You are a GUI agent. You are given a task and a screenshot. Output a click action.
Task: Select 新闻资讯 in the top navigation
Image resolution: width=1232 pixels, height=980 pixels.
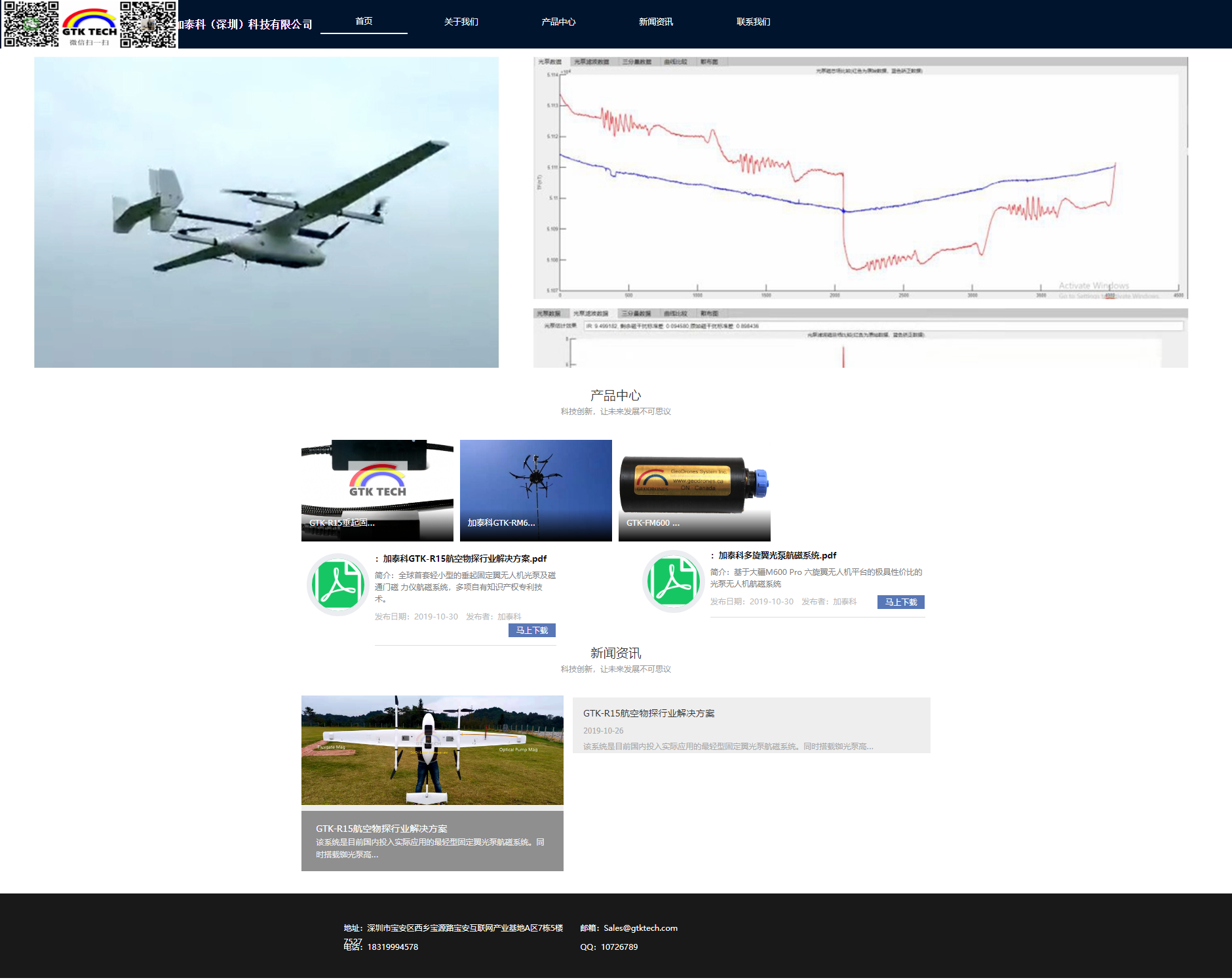click(655, 22)
